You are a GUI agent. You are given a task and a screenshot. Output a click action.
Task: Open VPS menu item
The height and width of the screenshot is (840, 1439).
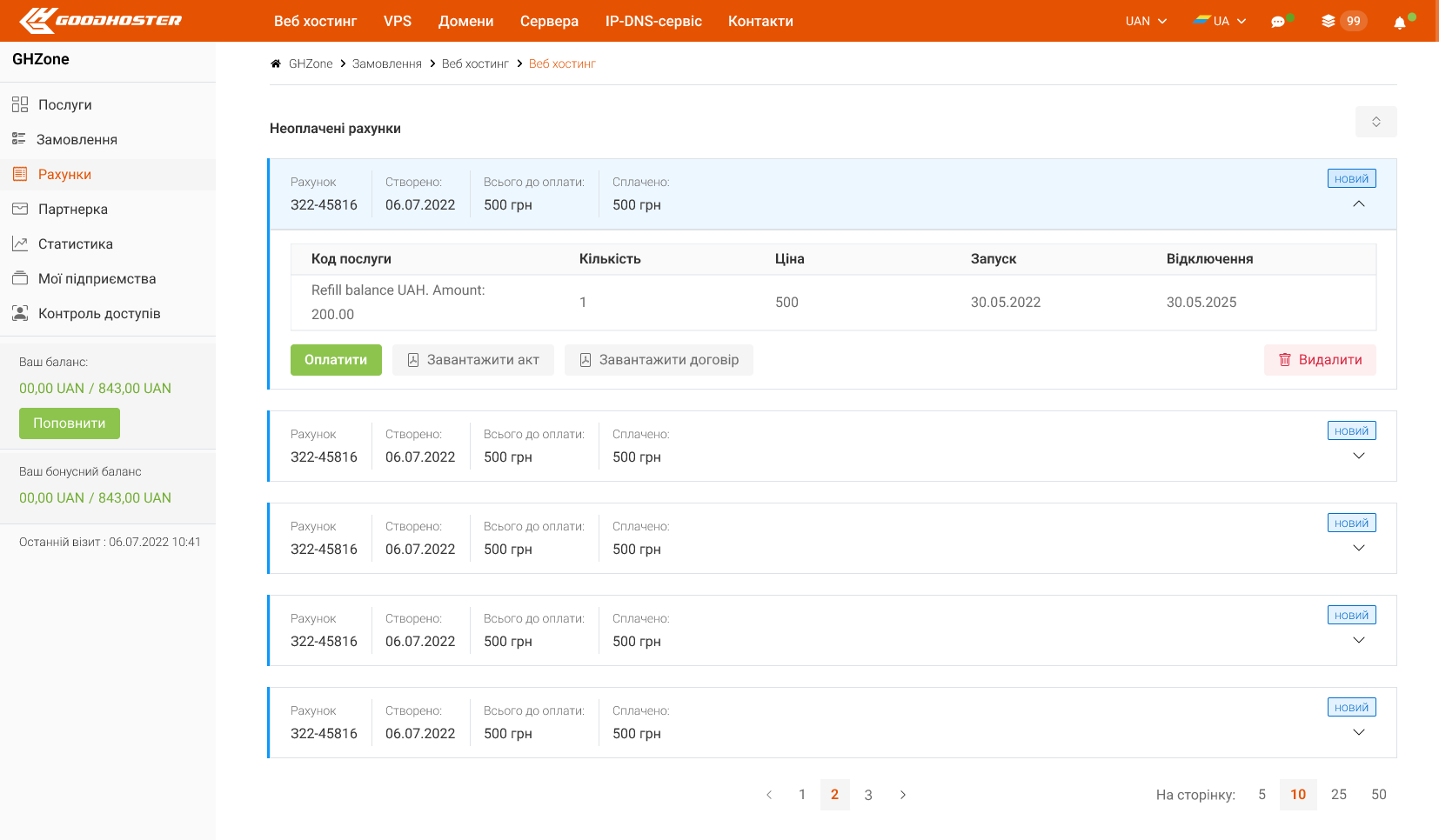coord(398,21)
